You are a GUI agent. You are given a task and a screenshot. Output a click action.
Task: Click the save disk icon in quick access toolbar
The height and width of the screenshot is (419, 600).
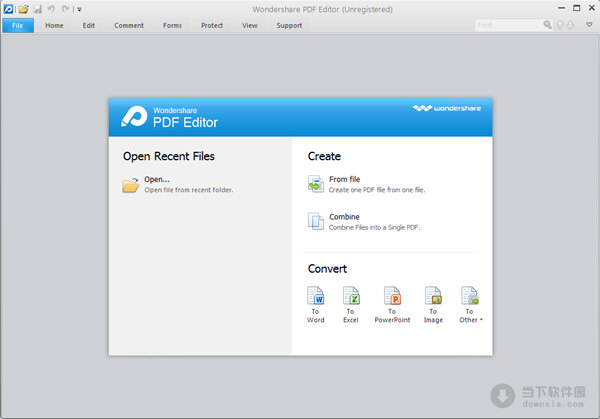(38, 9)
